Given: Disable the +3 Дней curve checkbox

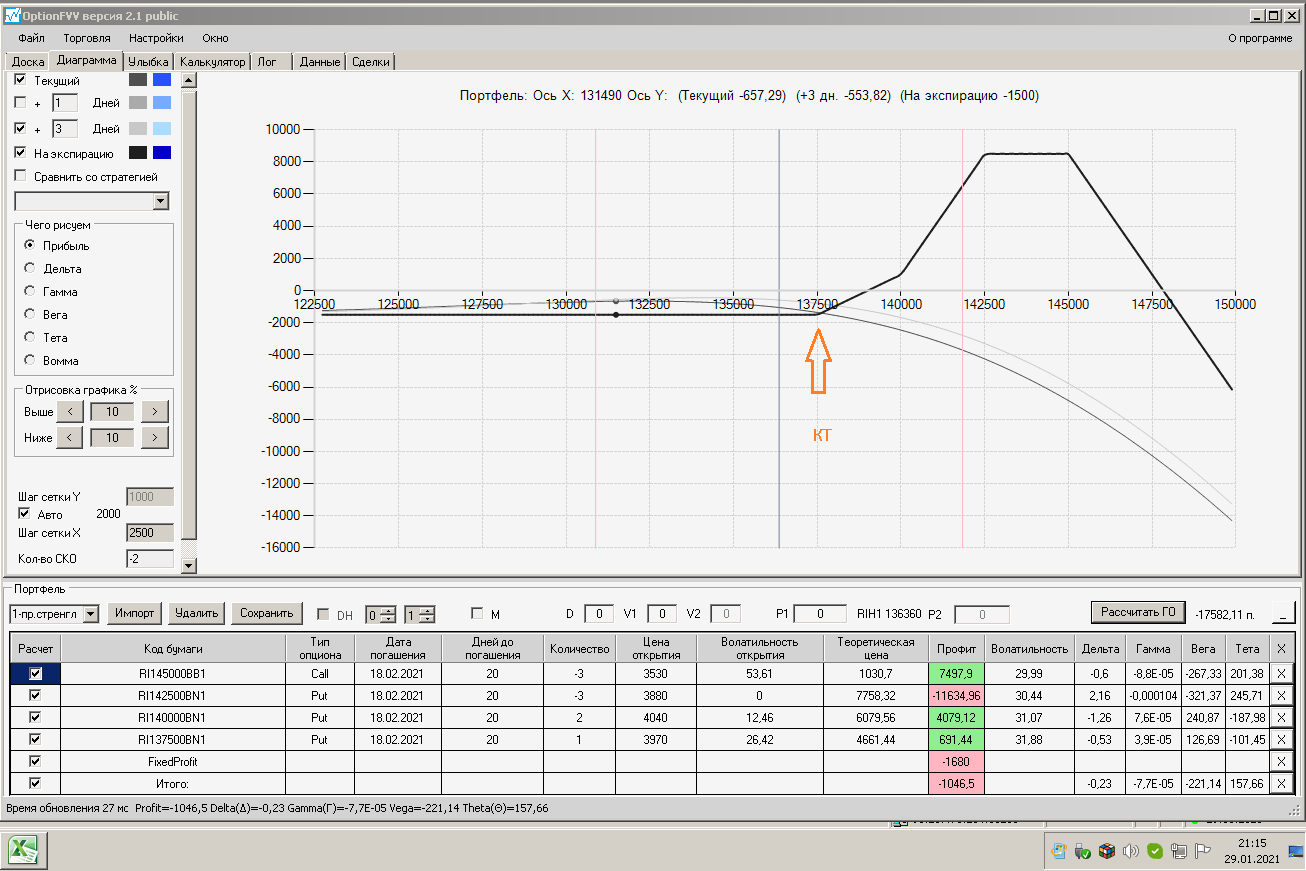Looking at the screenshot, I should [21, 128].
